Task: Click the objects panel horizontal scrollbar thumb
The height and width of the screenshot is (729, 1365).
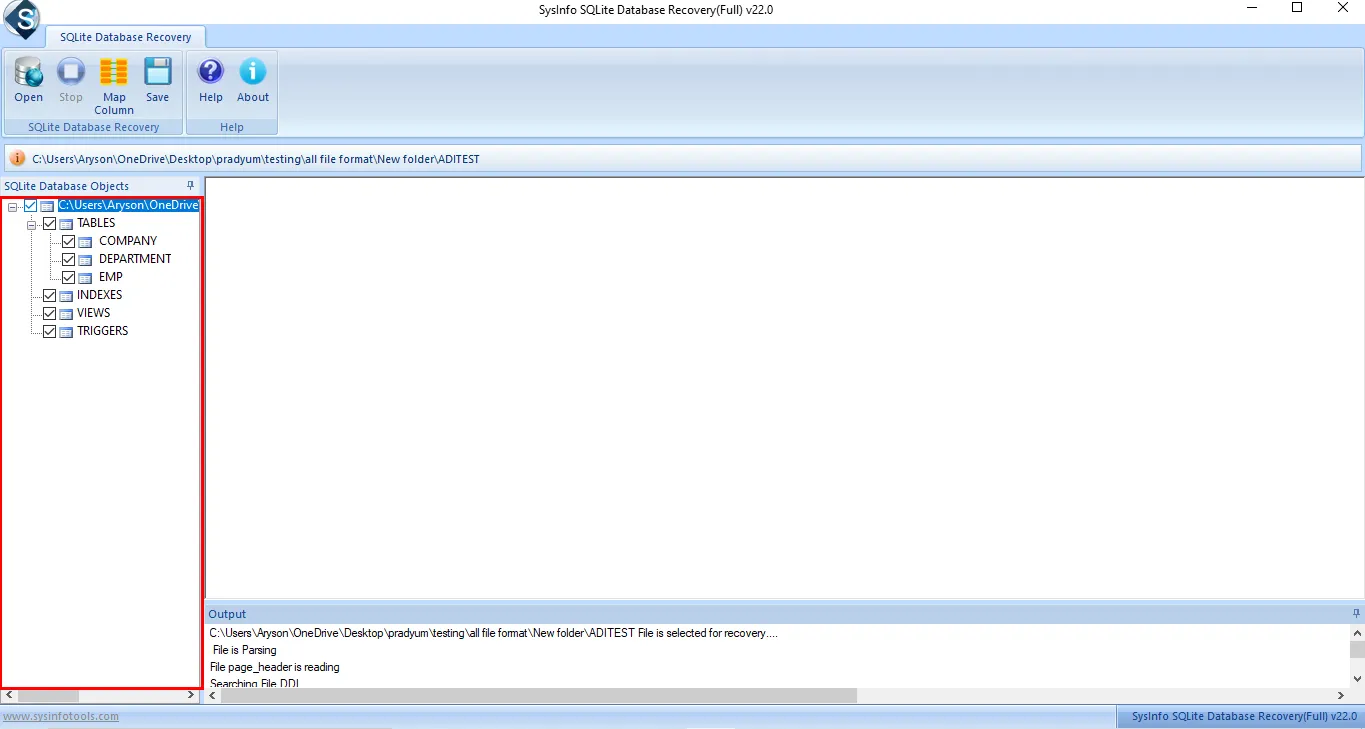Action: [x=48, y=695]
